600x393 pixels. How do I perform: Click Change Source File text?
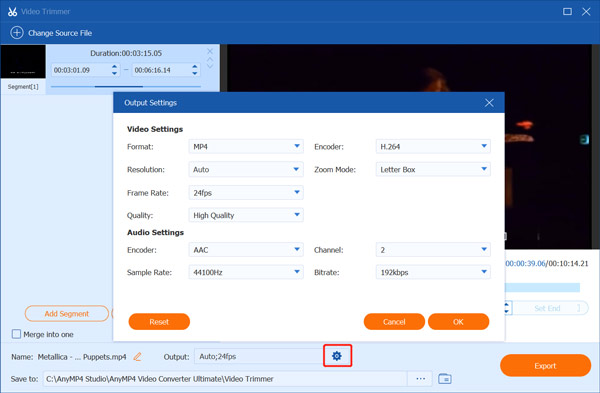60,33
